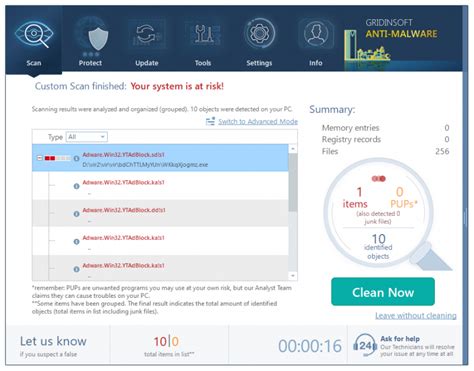
Task: Click threat level bar of the first entry
Action: pyautogui.click(x=57, y=158)
